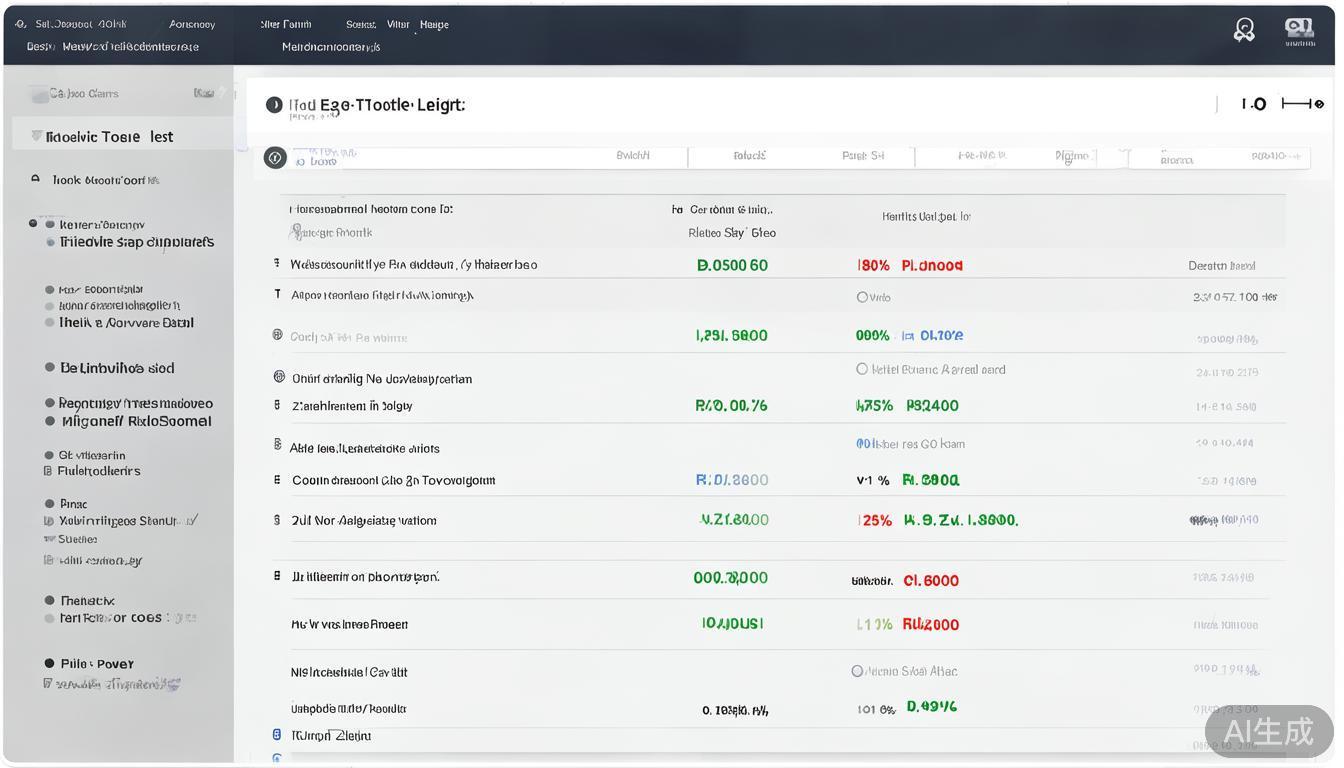Open the 'Aorsnooy' menu in header

192,24
